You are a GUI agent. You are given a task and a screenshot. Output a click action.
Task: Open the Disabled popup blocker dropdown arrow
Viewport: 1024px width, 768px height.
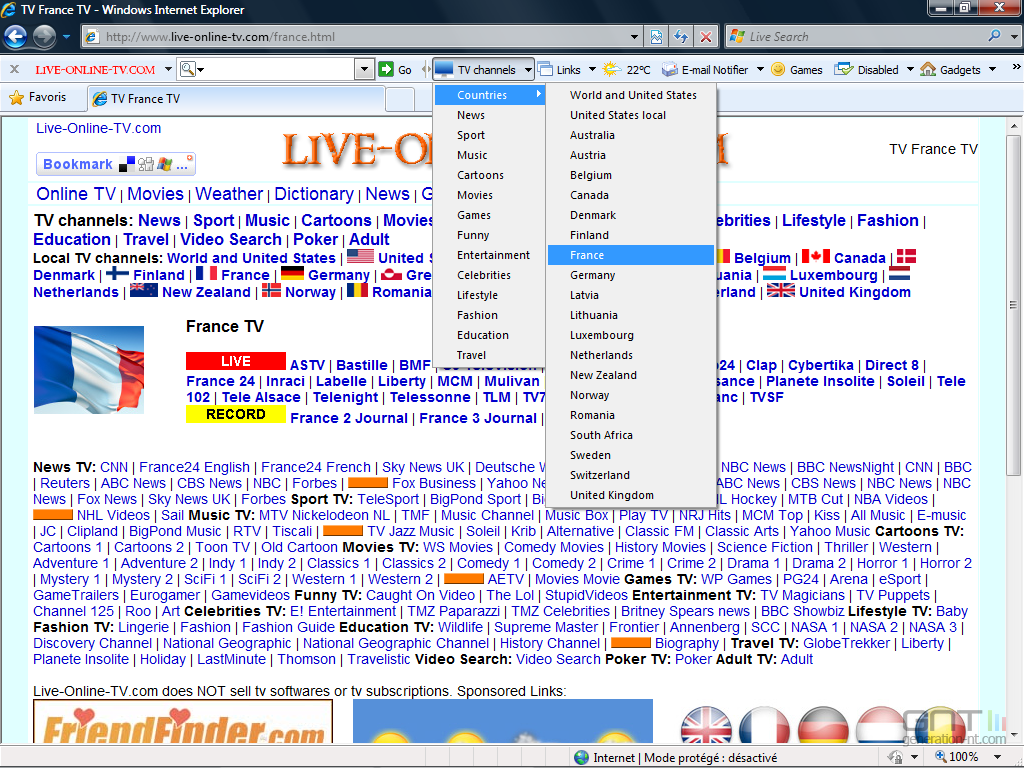pos(910,69)
